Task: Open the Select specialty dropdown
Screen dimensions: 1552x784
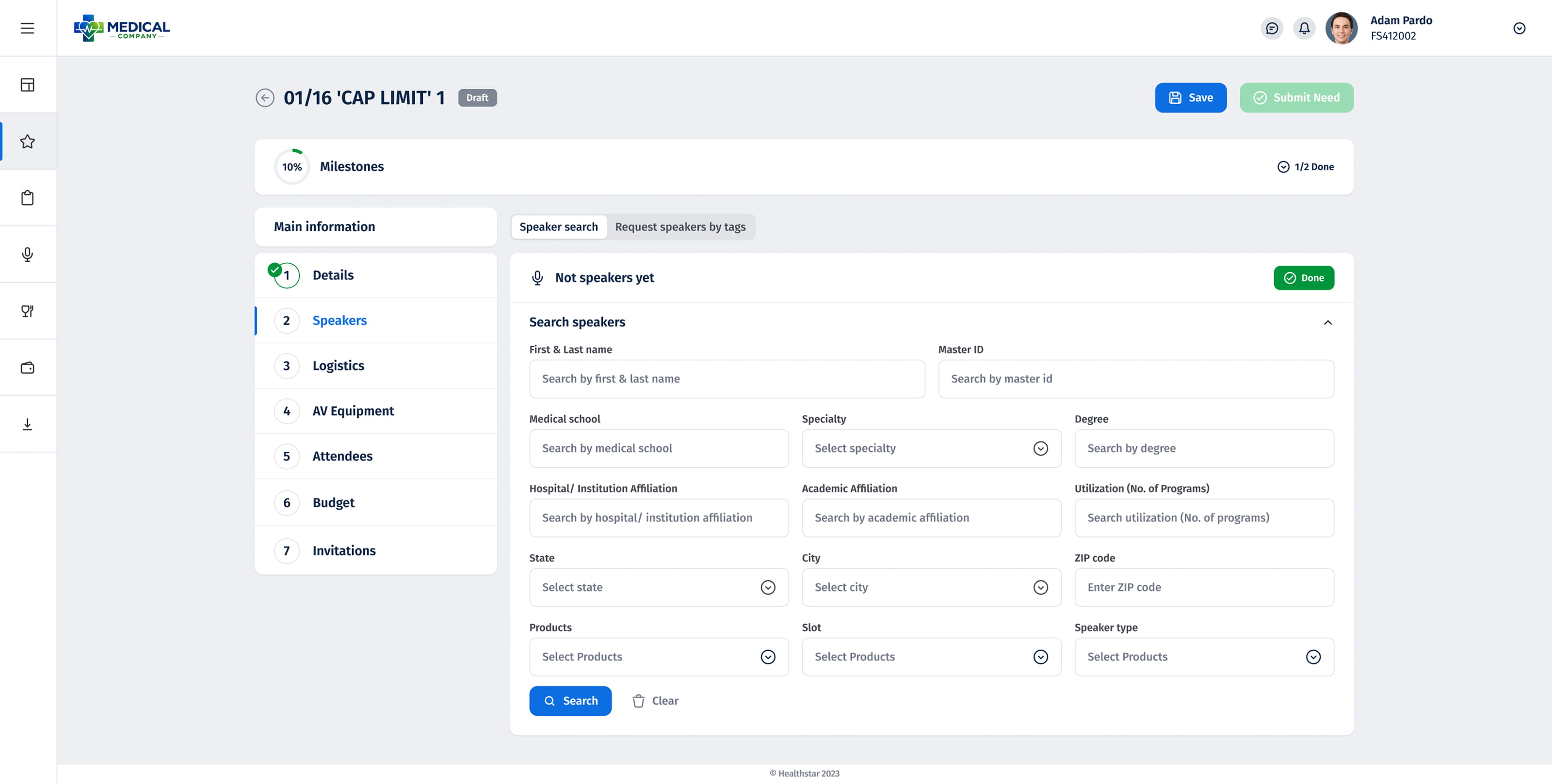Action: pyautogui.click(x=931, y=448)
